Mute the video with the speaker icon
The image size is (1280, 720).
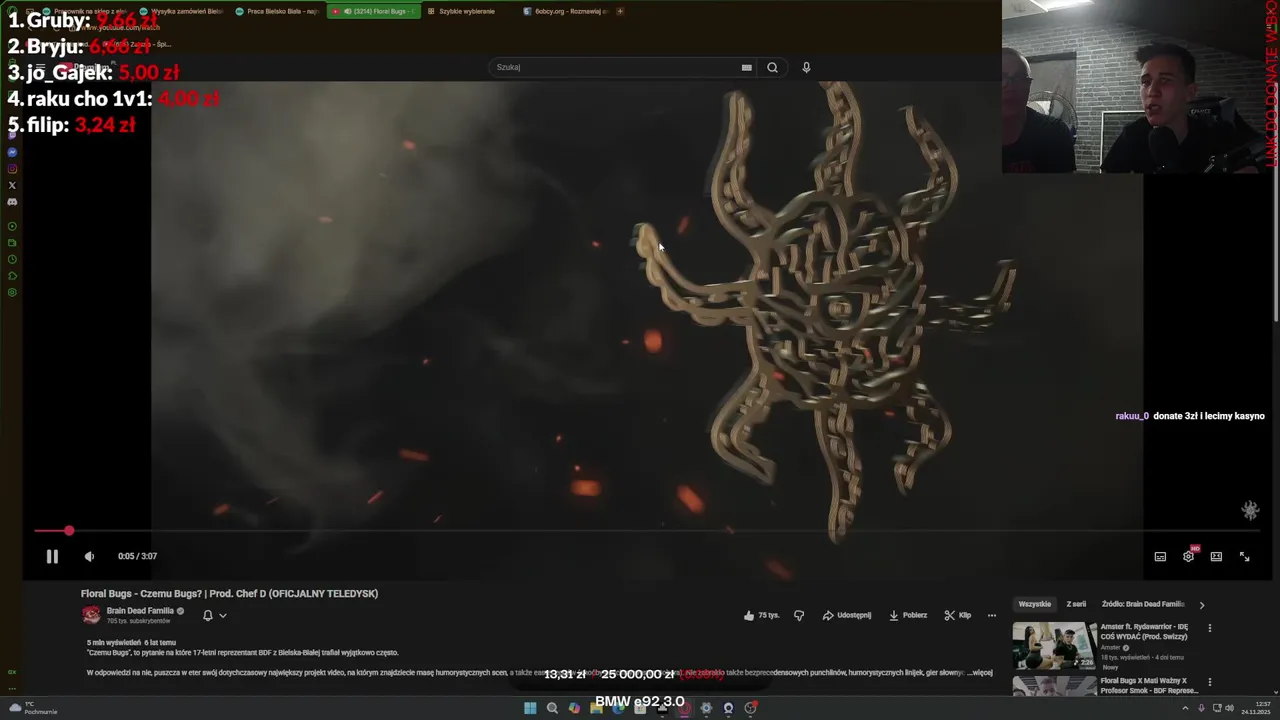[89, 556]
